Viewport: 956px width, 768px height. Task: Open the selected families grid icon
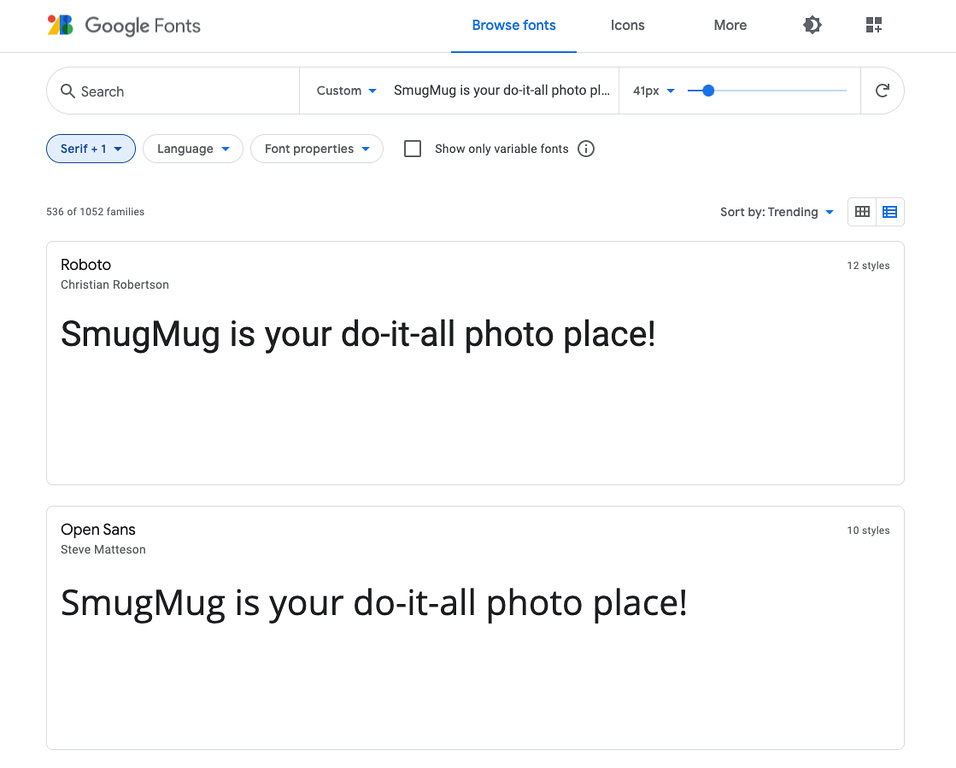coord(874,25)
